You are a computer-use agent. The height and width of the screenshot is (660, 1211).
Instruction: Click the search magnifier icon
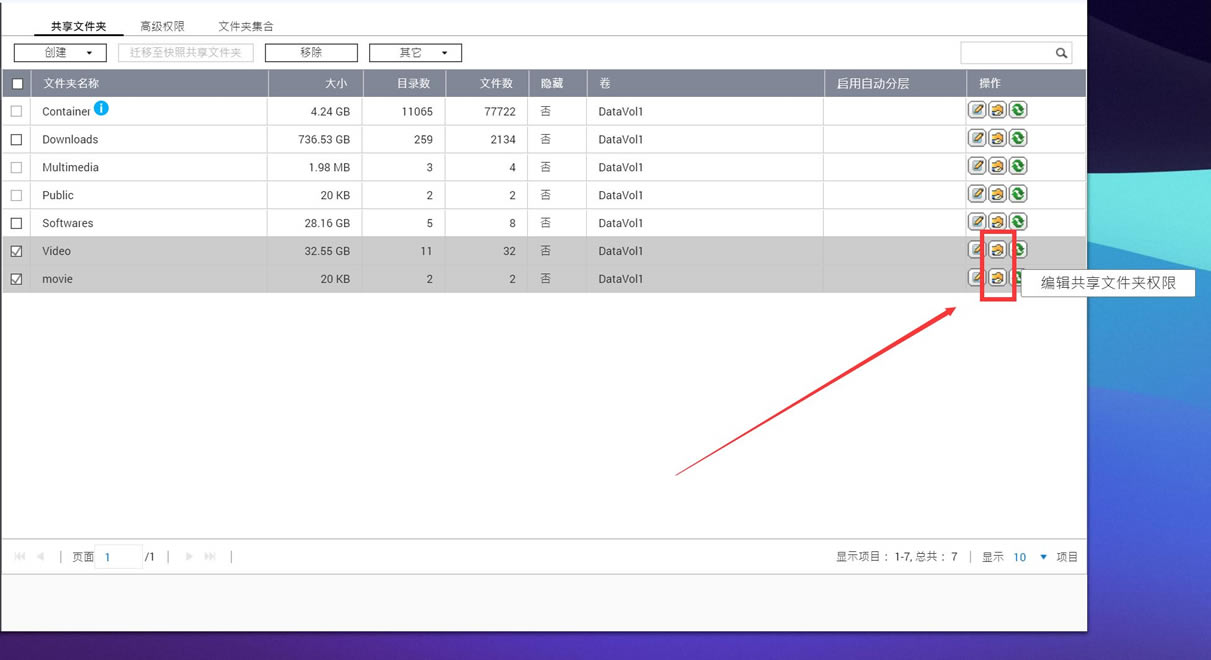[1061, 53]
